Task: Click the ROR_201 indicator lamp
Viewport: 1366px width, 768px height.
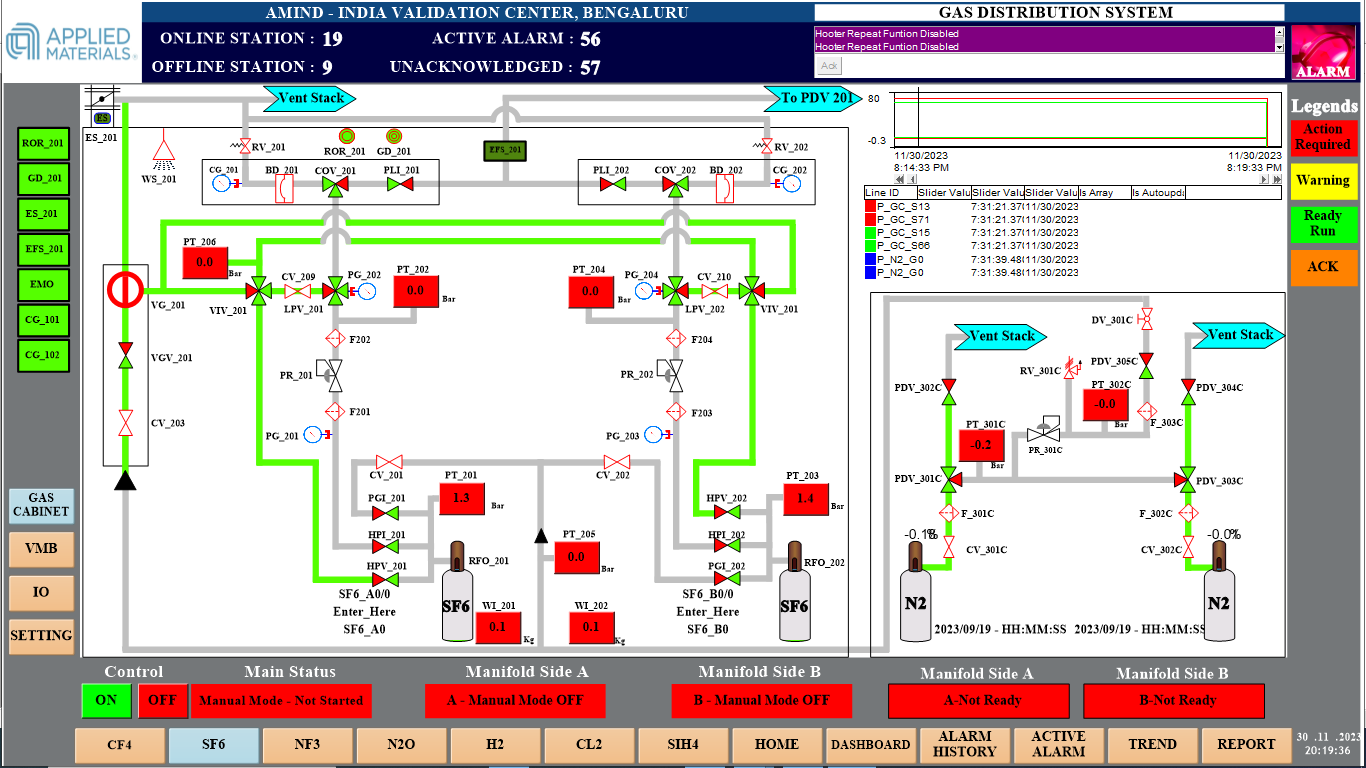Action: coord(347,136)
